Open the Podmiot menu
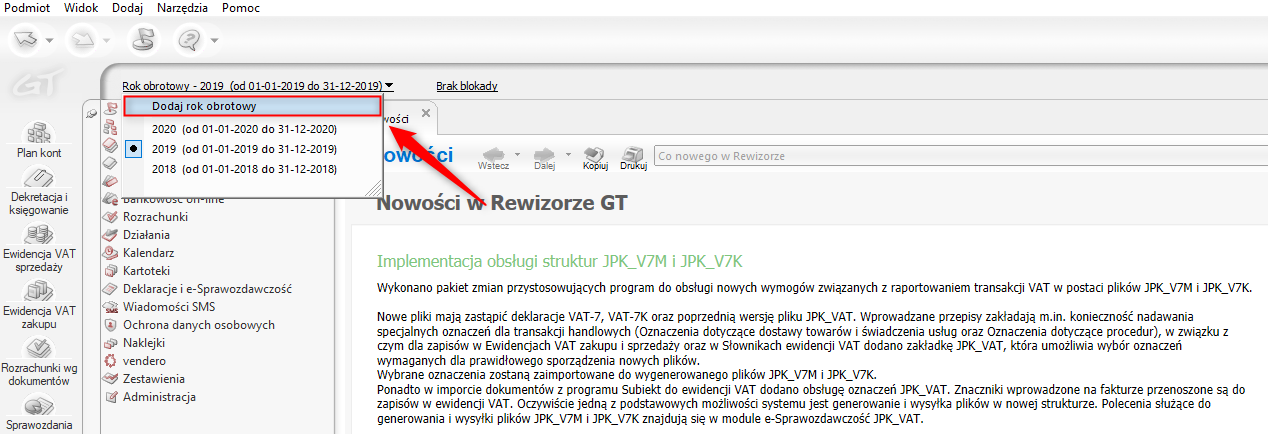The width and height of the screenshot is (1268, 434). coord(27,8)
